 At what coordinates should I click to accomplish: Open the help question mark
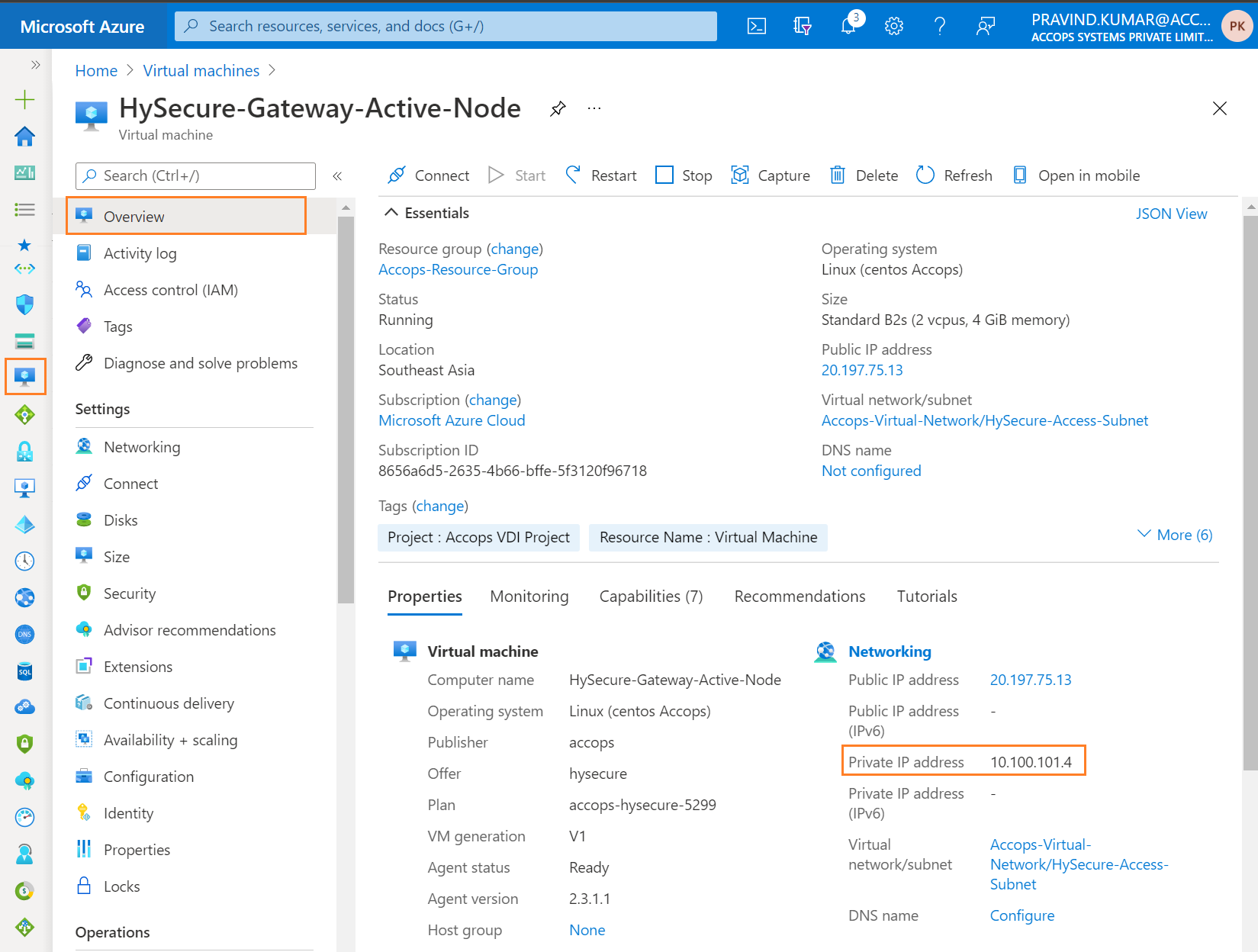tap(940, 26)
